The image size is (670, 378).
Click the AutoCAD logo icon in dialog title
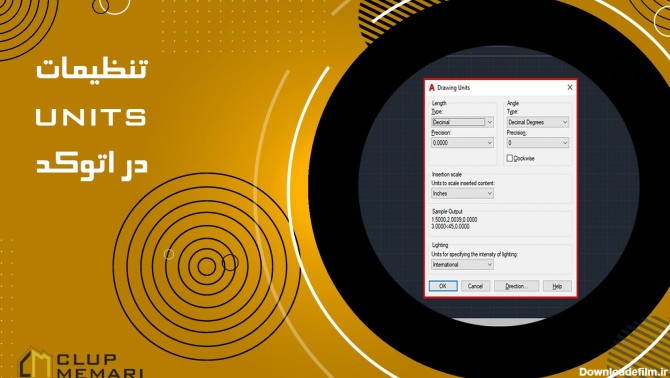pos(432,88)
